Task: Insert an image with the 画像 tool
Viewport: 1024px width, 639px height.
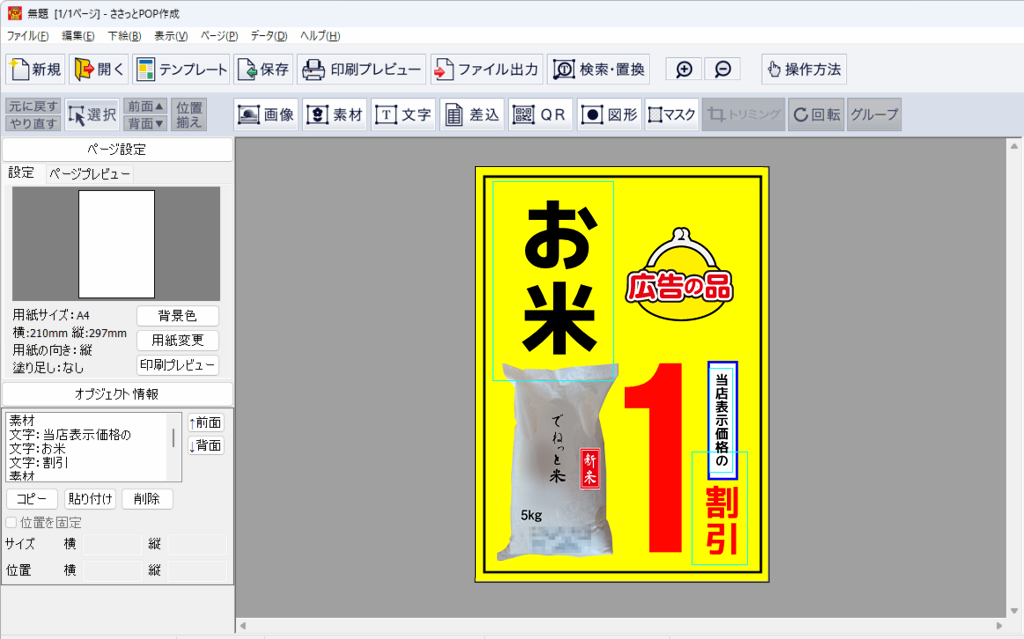Action: pos(267,115)
